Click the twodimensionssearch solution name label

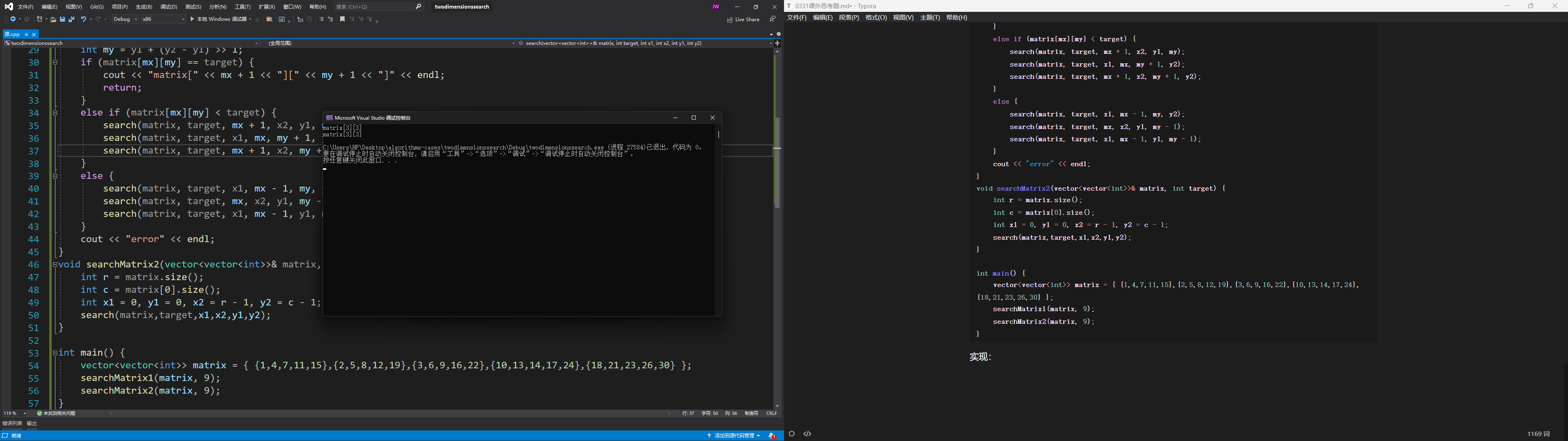point(461,7)
